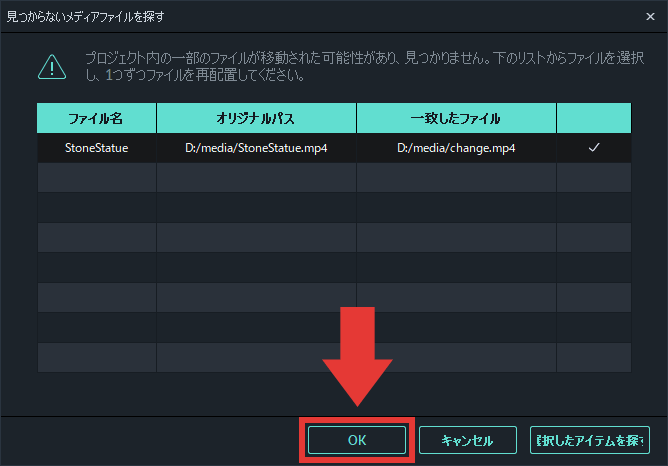Click the OK button
The height and width of the screenshot is (466, 668).
[357, 440]
